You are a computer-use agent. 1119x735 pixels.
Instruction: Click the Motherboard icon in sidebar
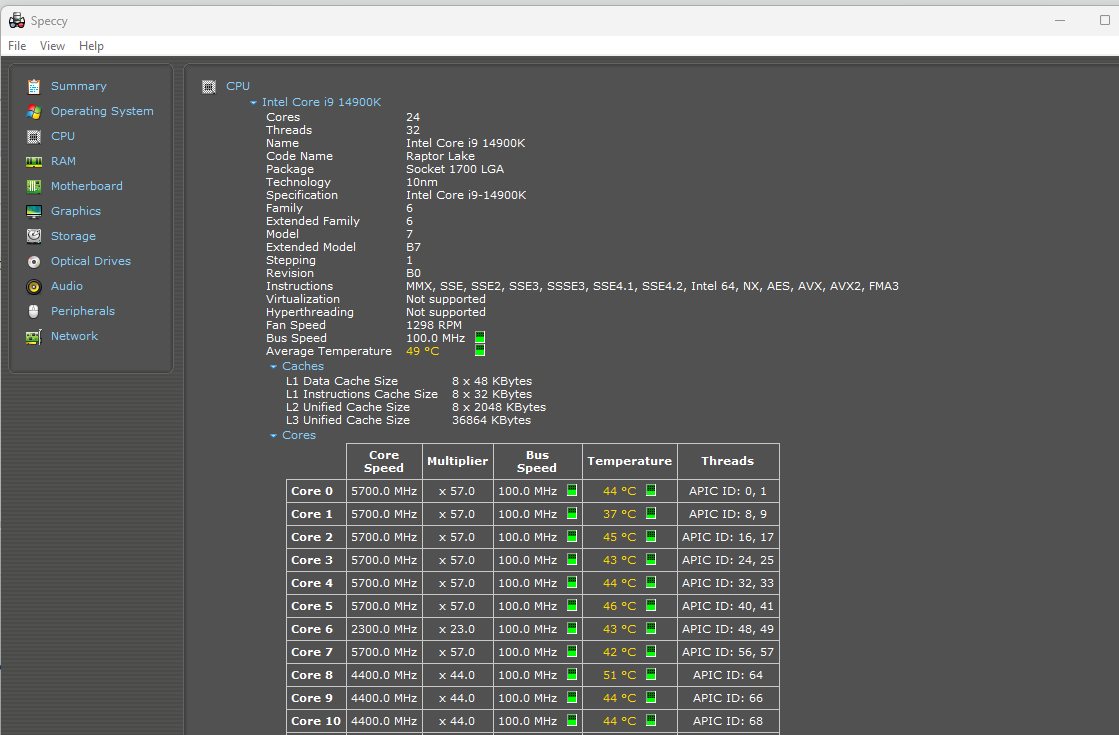(x=34, y=187)
